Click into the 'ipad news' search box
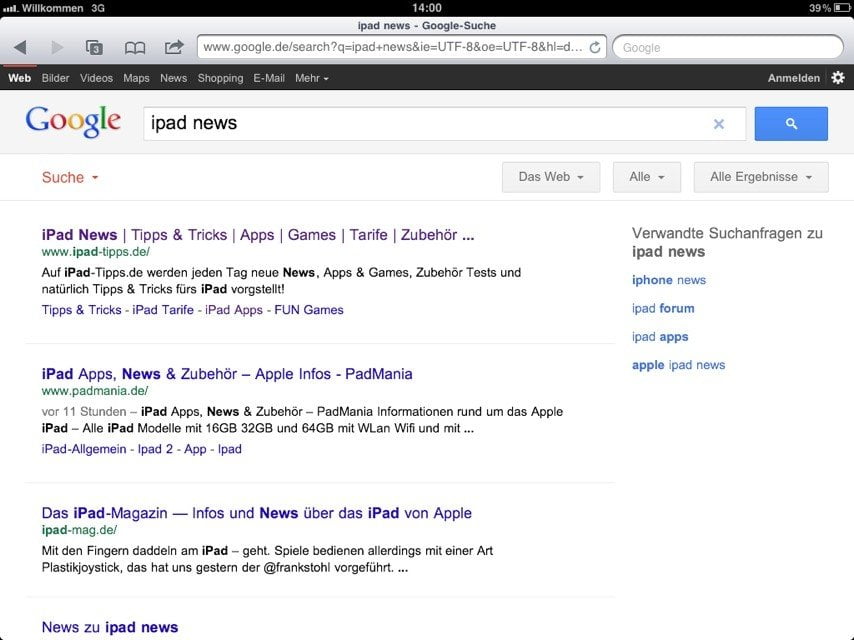 click(x=444, y=124)
